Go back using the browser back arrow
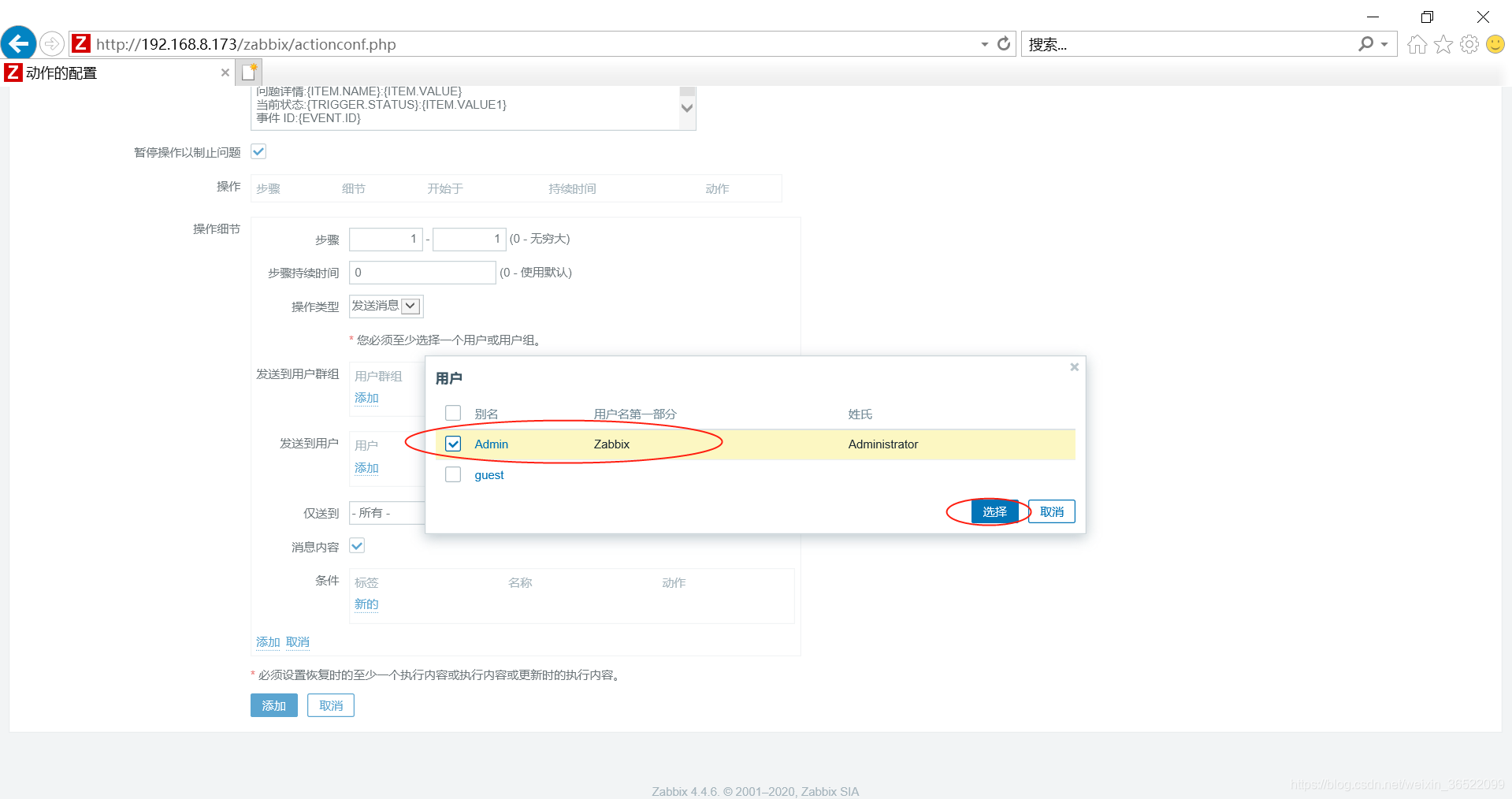1512x799 pixels. [18, 43]
